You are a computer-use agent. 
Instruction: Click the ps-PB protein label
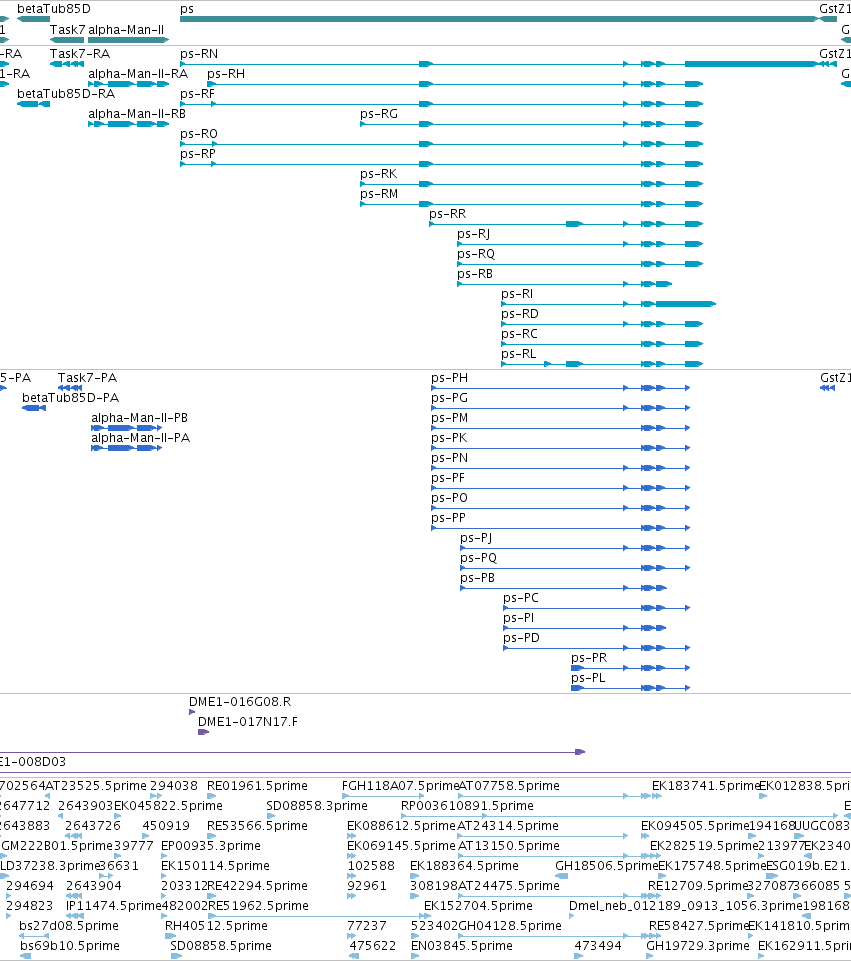[x=477, y=578]
